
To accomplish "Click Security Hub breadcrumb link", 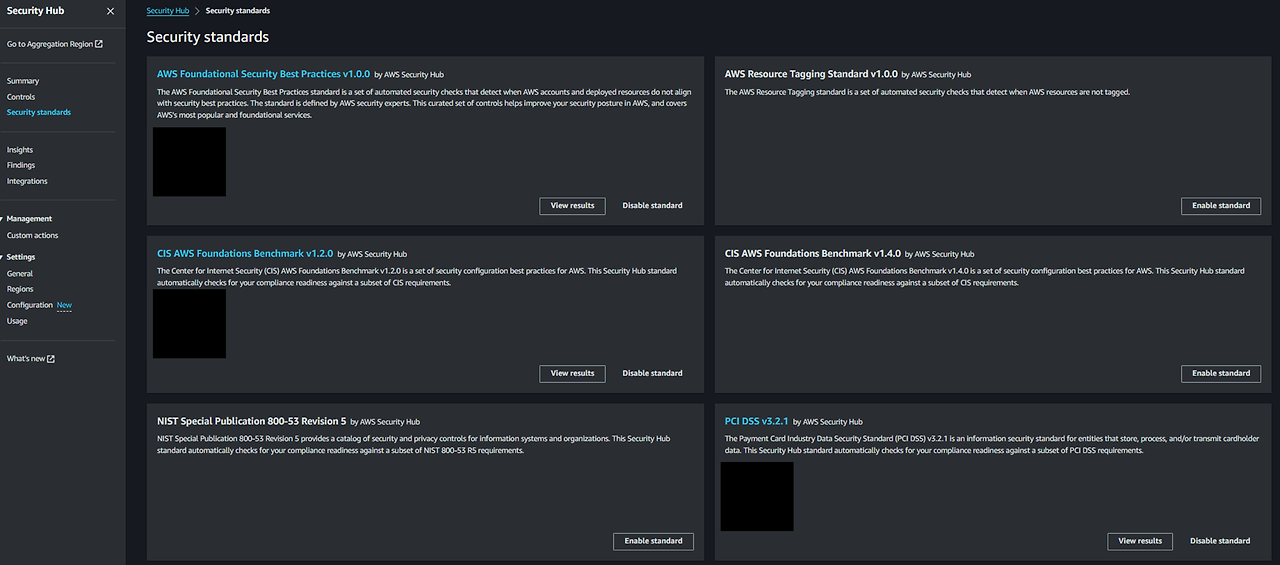I will click(x=168, y=10).
